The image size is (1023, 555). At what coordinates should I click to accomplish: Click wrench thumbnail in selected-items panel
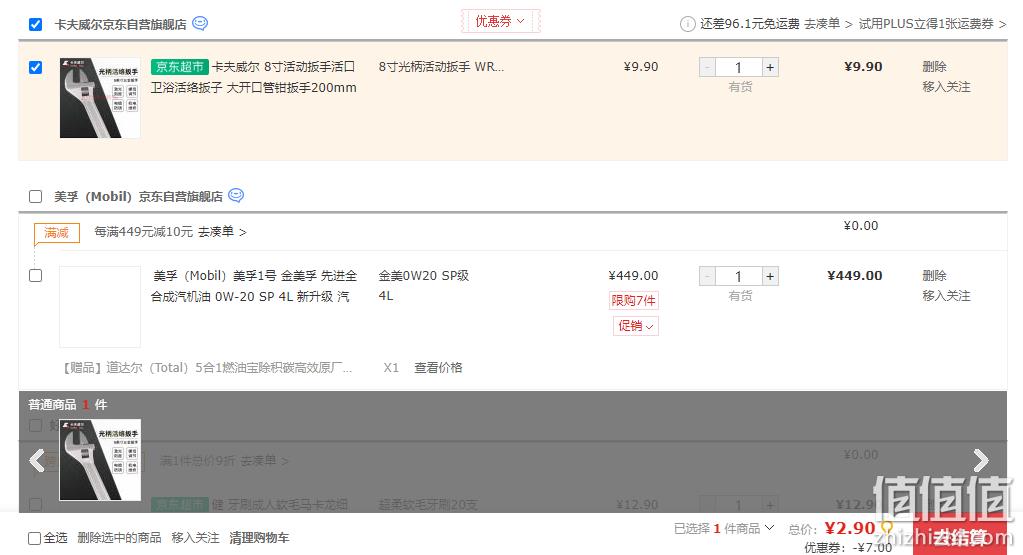(100, 460)
